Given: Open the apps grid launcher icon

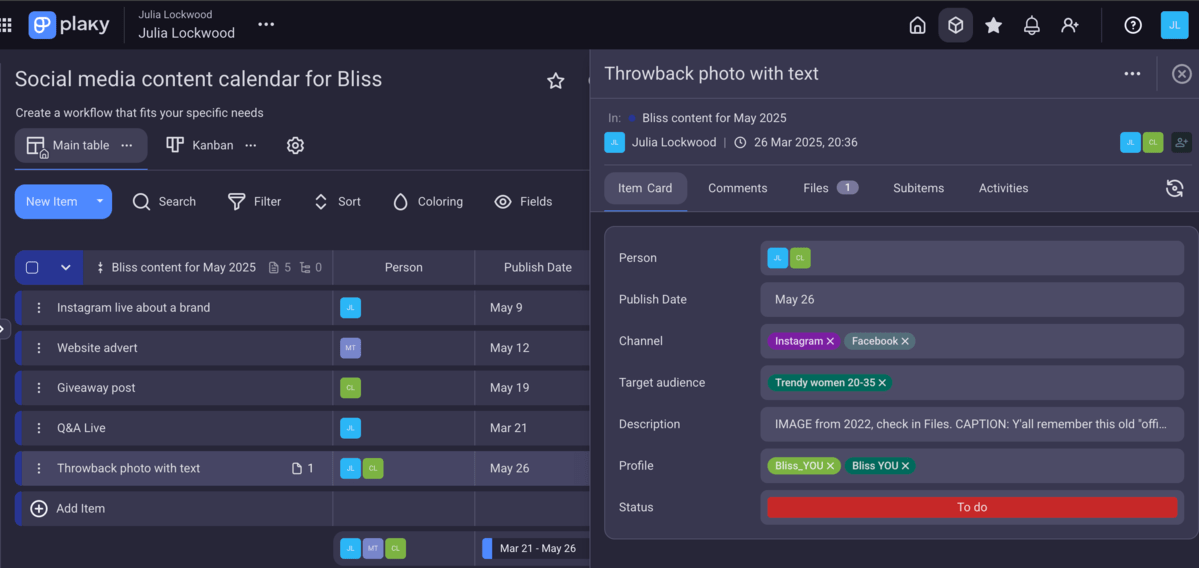Looking at the screenshot, I should pyautogui.click(x=7, y=25).
